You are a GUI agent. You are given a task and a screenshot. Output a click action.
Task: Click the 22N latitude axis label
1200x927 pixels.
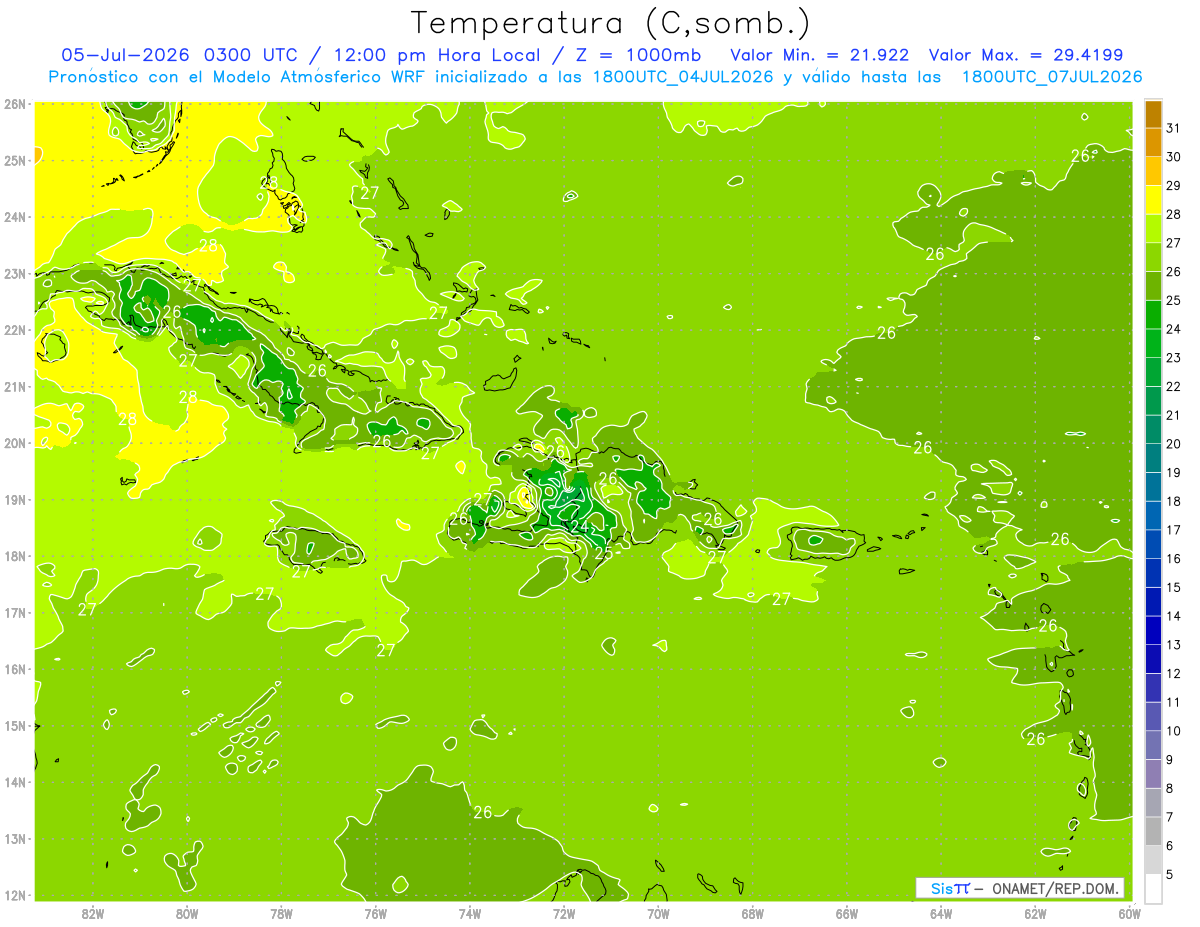pyautogui.click(x=15, y=330)
